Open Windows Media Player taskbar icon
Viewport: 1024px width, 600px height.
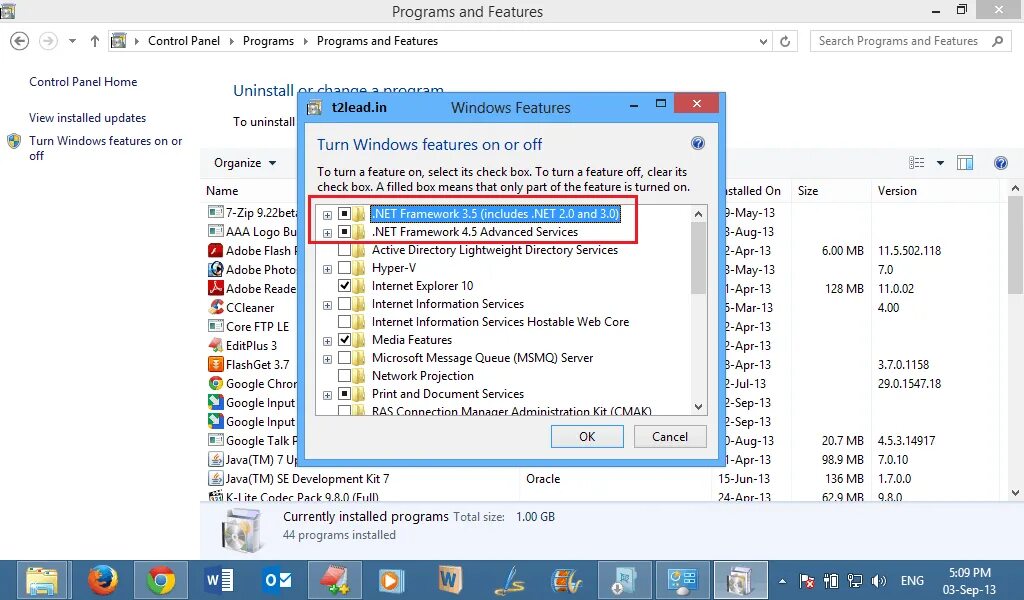pos(391,580)
